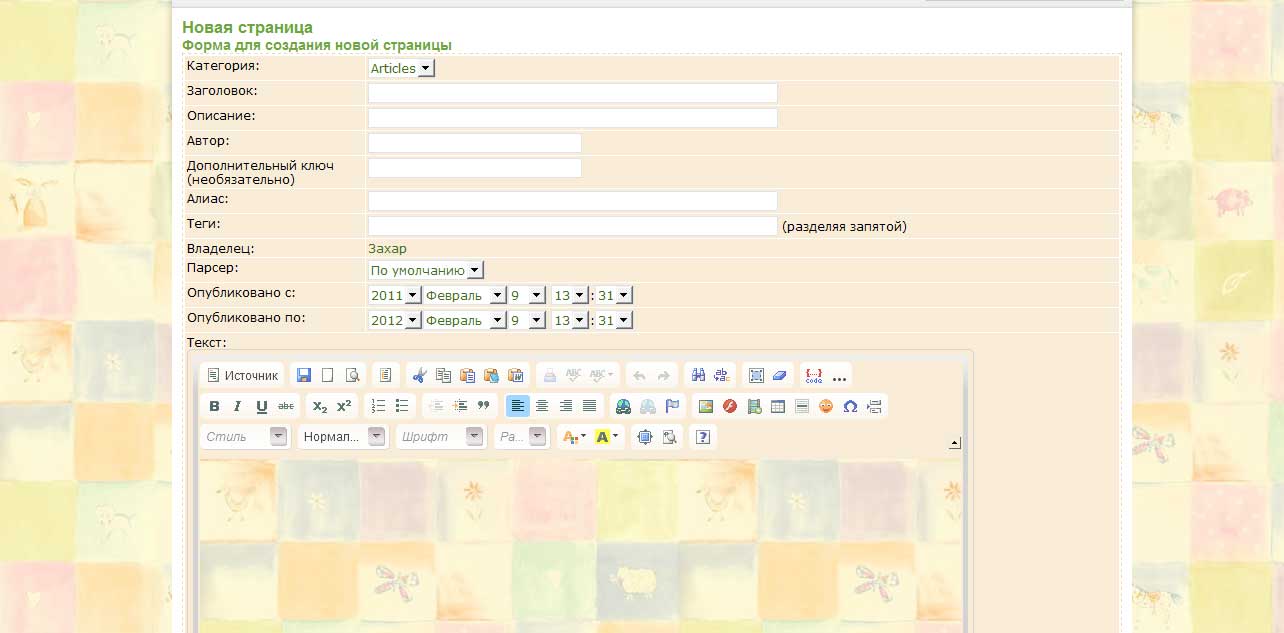Insert a smiley emoticon
The width and height of the screenshot is (1284, 633).
pos(826,406)
